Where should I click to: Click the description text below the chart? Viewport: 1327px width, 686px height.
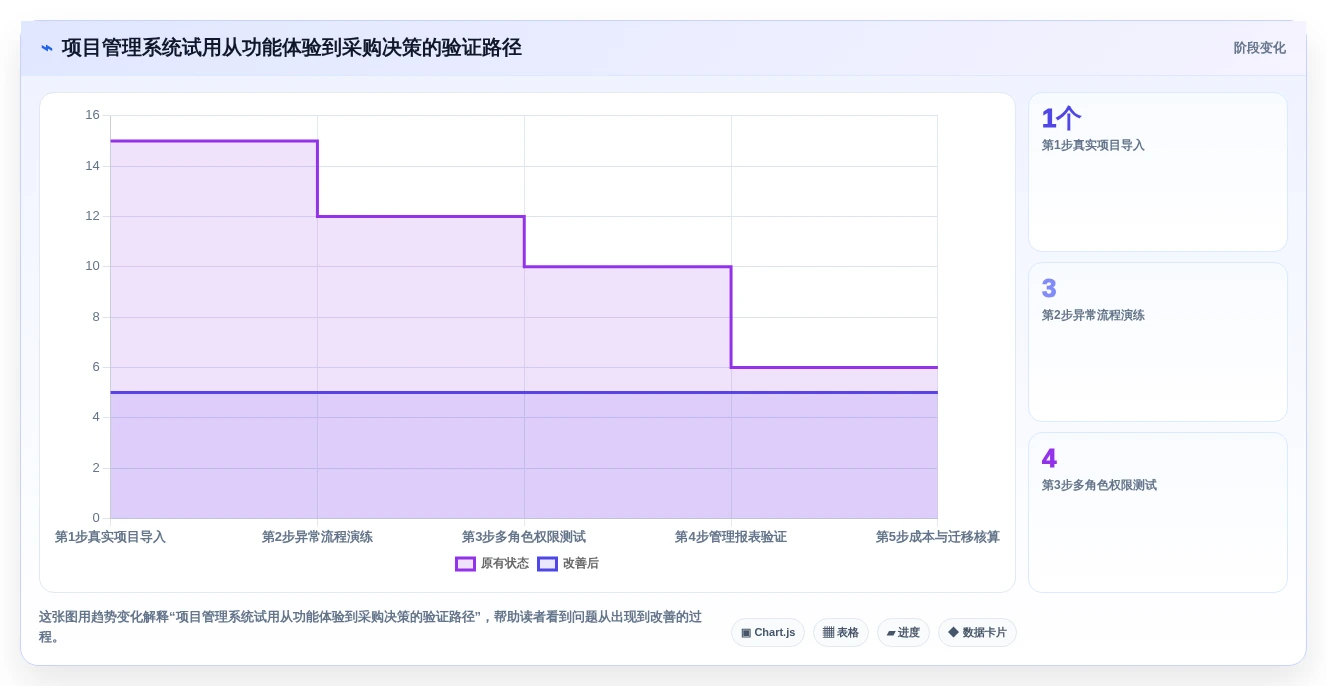[370, 627]
